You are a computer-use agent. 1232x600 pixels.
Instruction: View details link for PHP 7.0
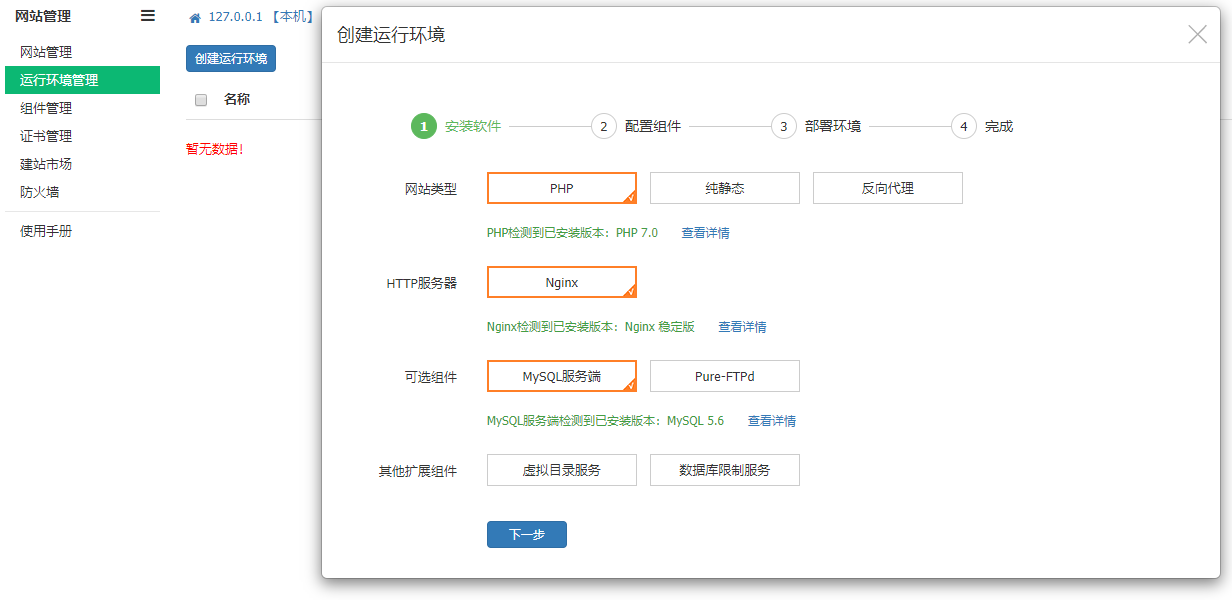pos(705,233)
